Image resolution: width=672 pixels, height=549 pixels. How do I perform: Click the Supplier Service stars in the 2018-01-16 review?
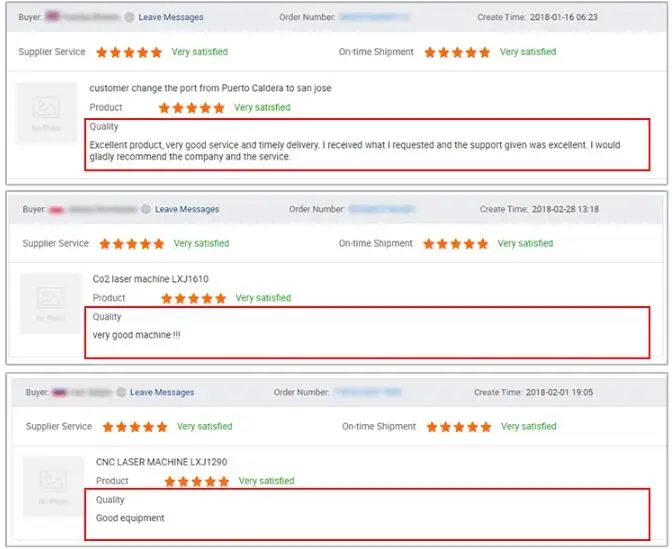pos(129,52)
